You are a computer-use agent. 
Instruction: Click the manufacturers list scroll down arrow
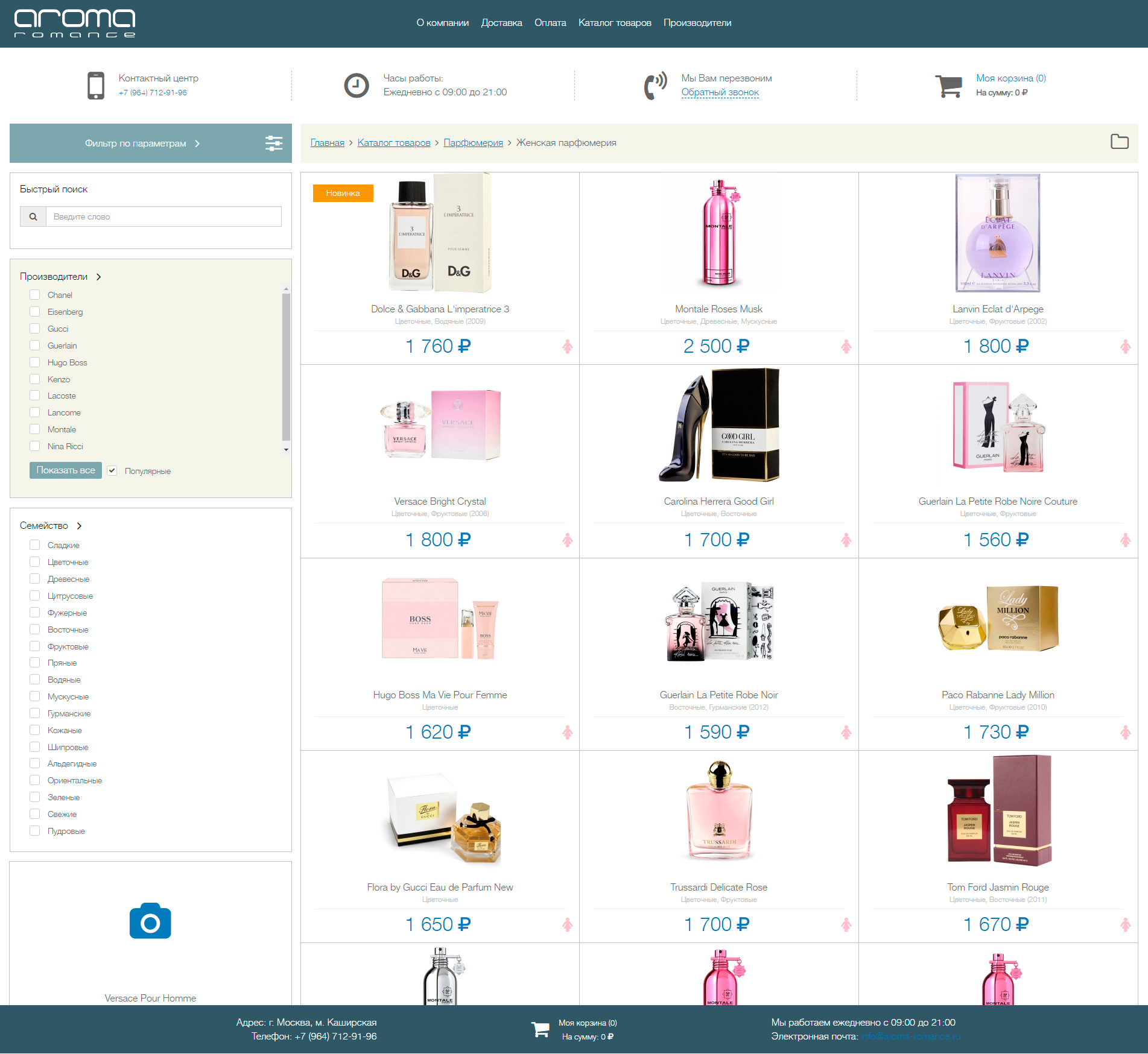287,450
